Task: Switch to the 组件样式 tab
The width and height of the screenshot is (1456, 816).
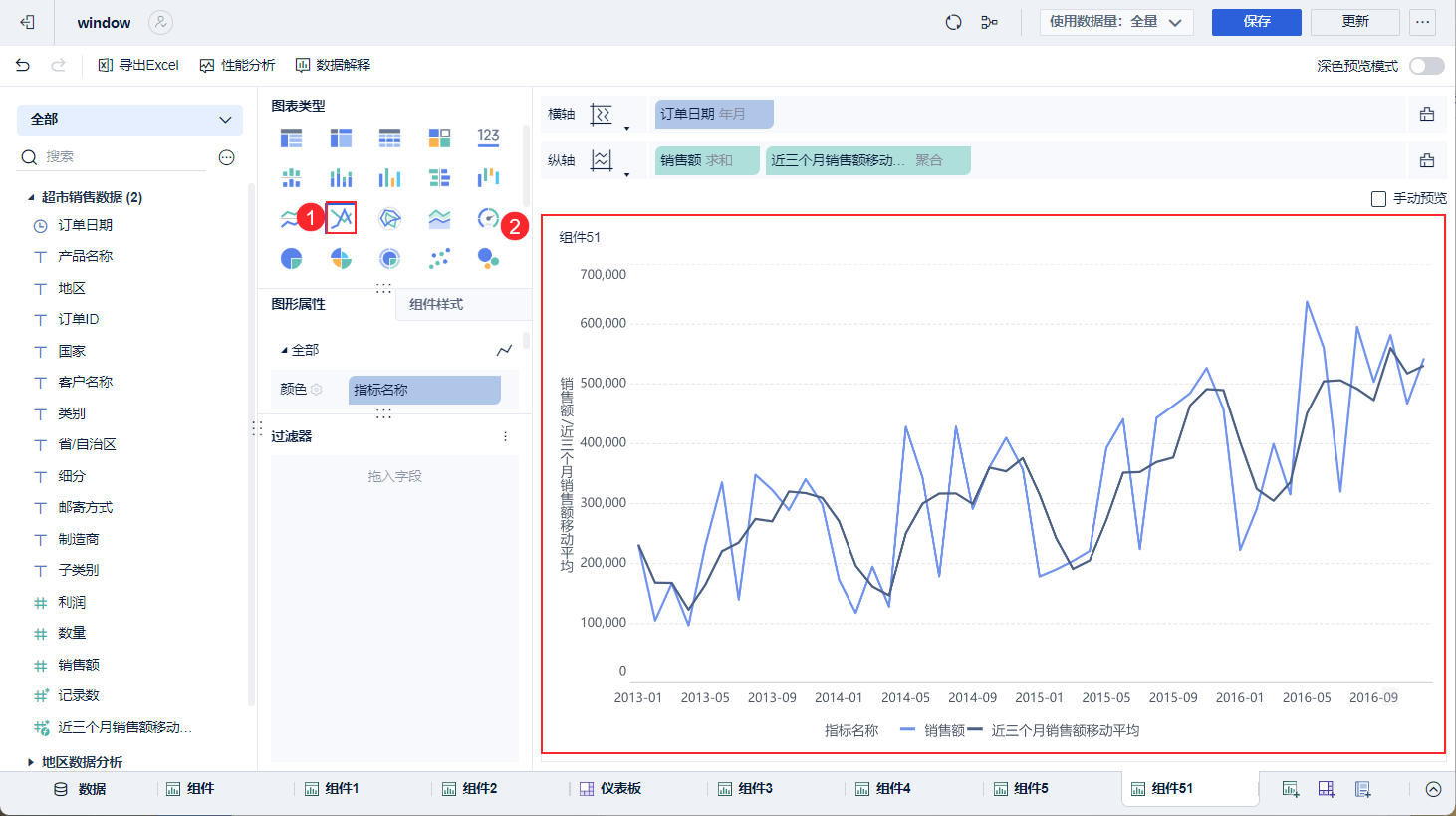Action: click(x=436, y=304)
